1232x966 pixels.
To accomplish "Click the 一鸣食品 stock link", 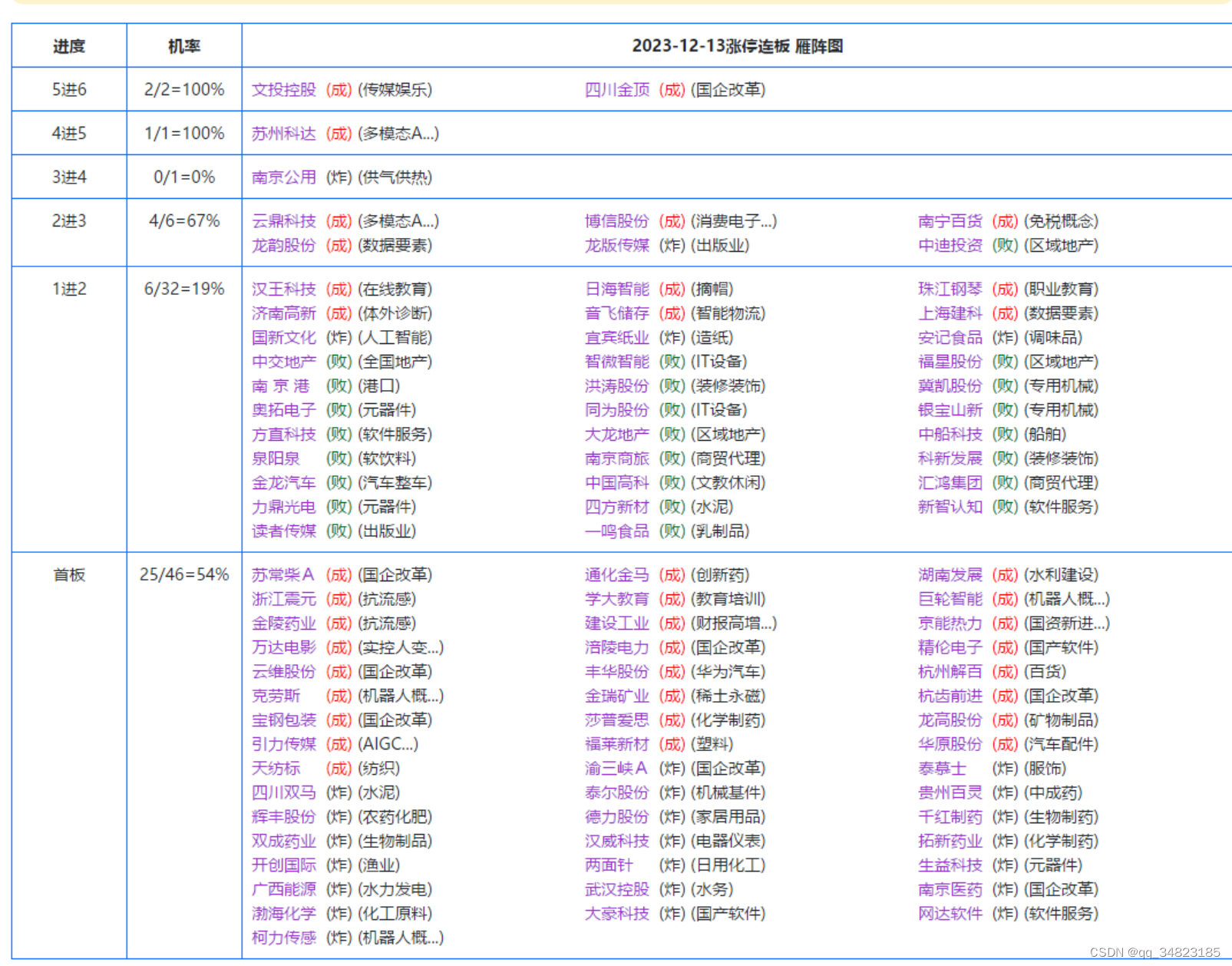I will tap(617, 531).
